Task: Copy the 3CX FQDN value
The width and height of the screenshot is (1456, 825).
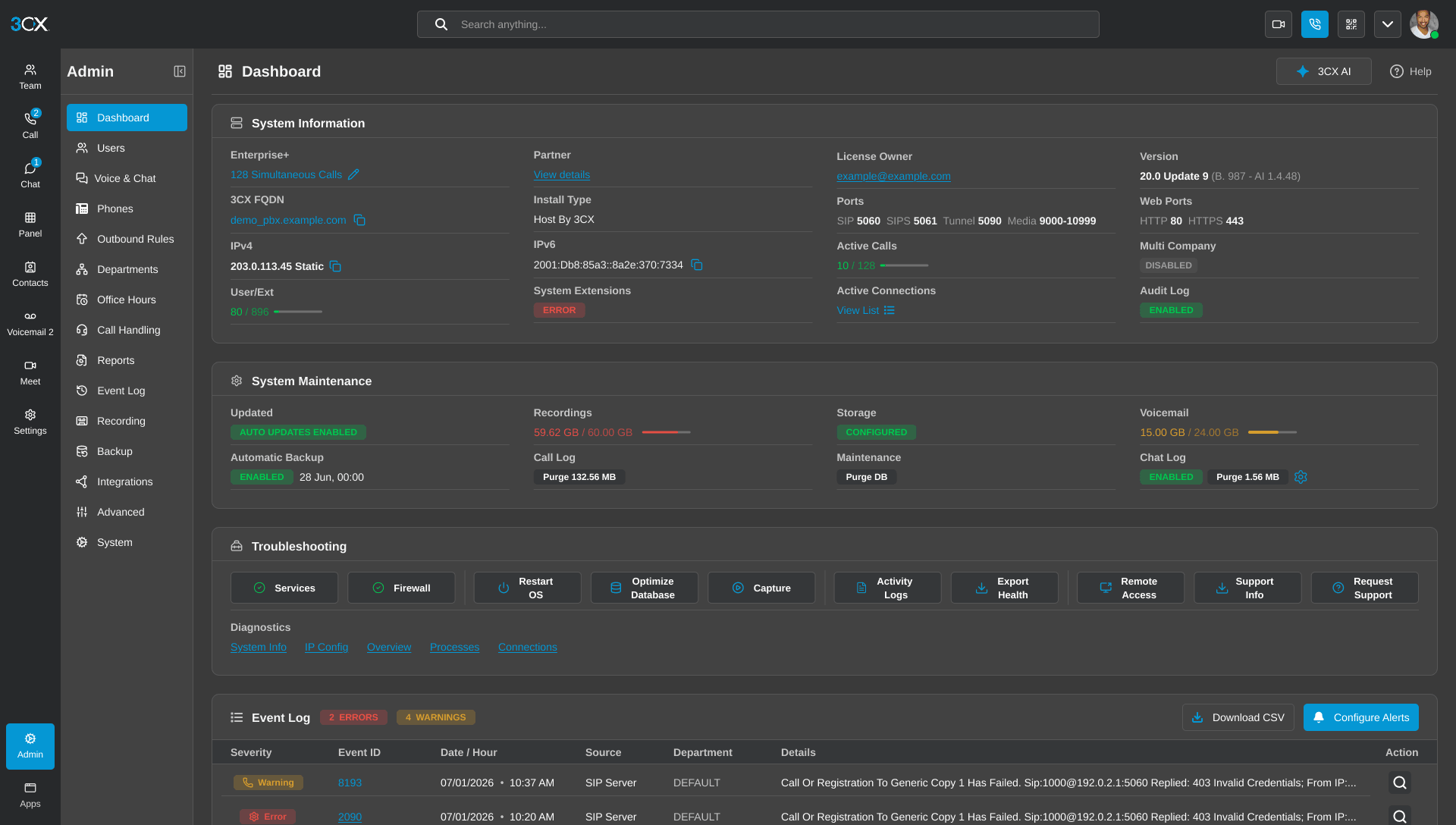Action: pos(359,220)
